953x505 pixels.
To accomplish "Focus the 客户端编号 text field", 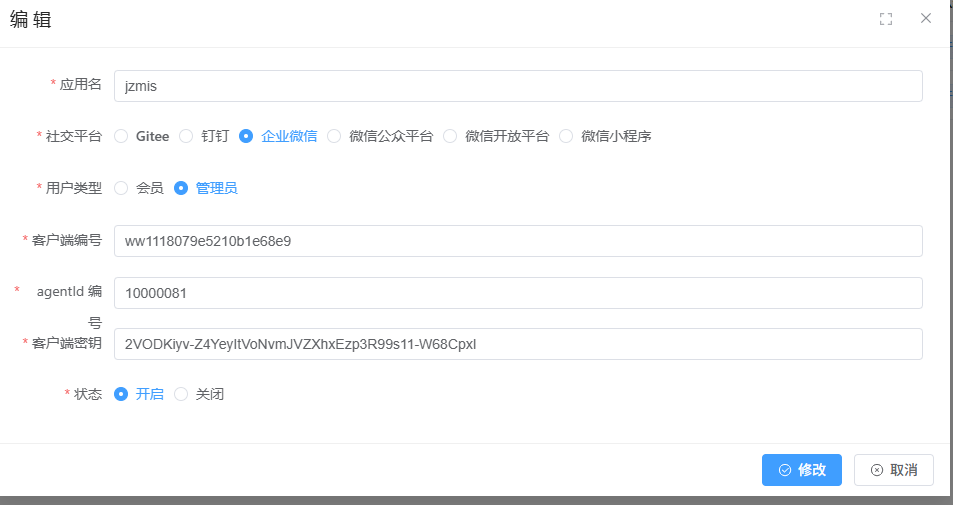I will point(517,241).
